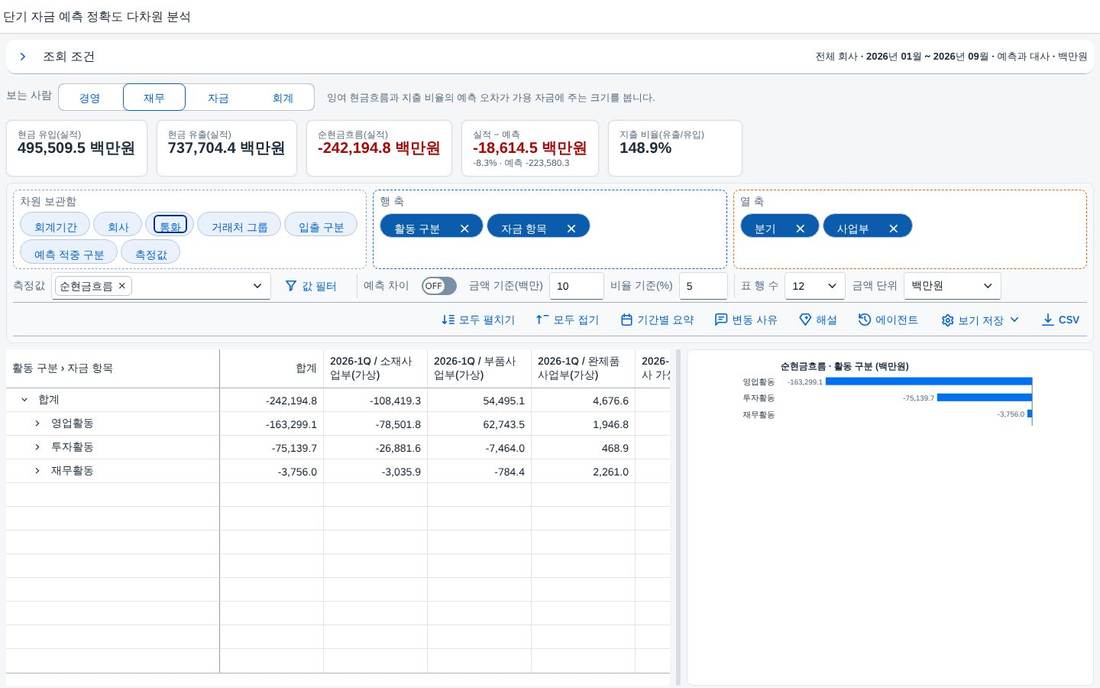Open 보기 저장 gear menu

(x=979, y=320)
